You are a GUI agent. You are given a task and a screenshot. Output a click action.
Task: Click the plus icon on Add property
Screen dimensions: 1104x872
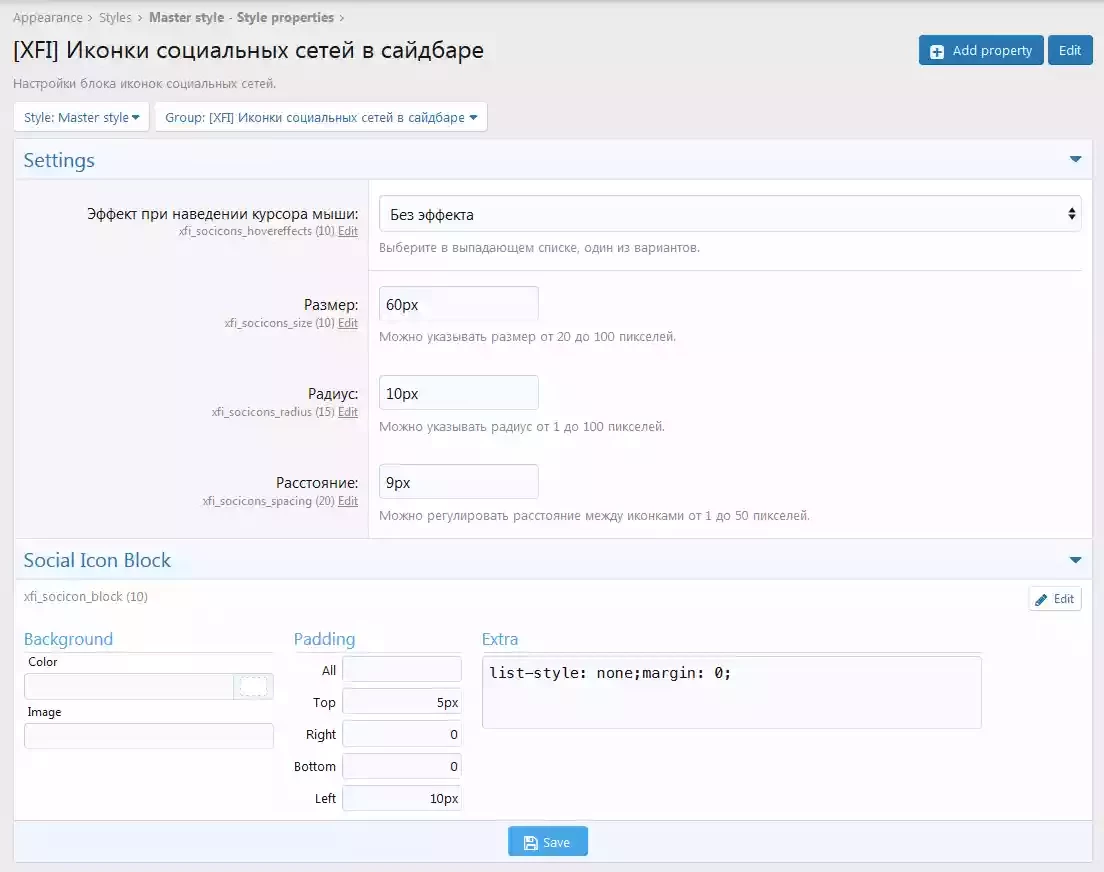937,51
